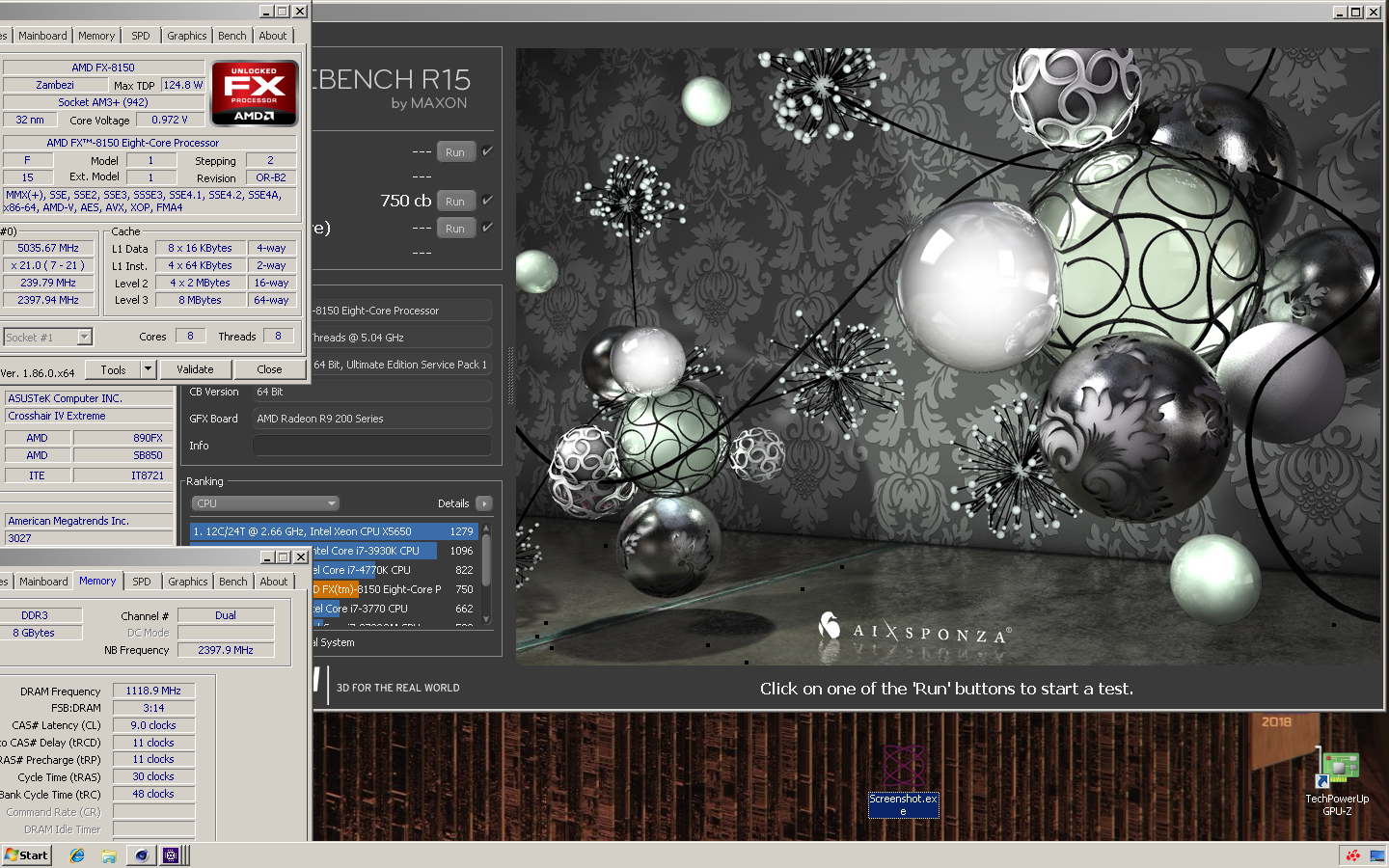This screenshot has width=1389, height=868.
Task: Run the third Cinebench test
Action: [x=455, y=228]
